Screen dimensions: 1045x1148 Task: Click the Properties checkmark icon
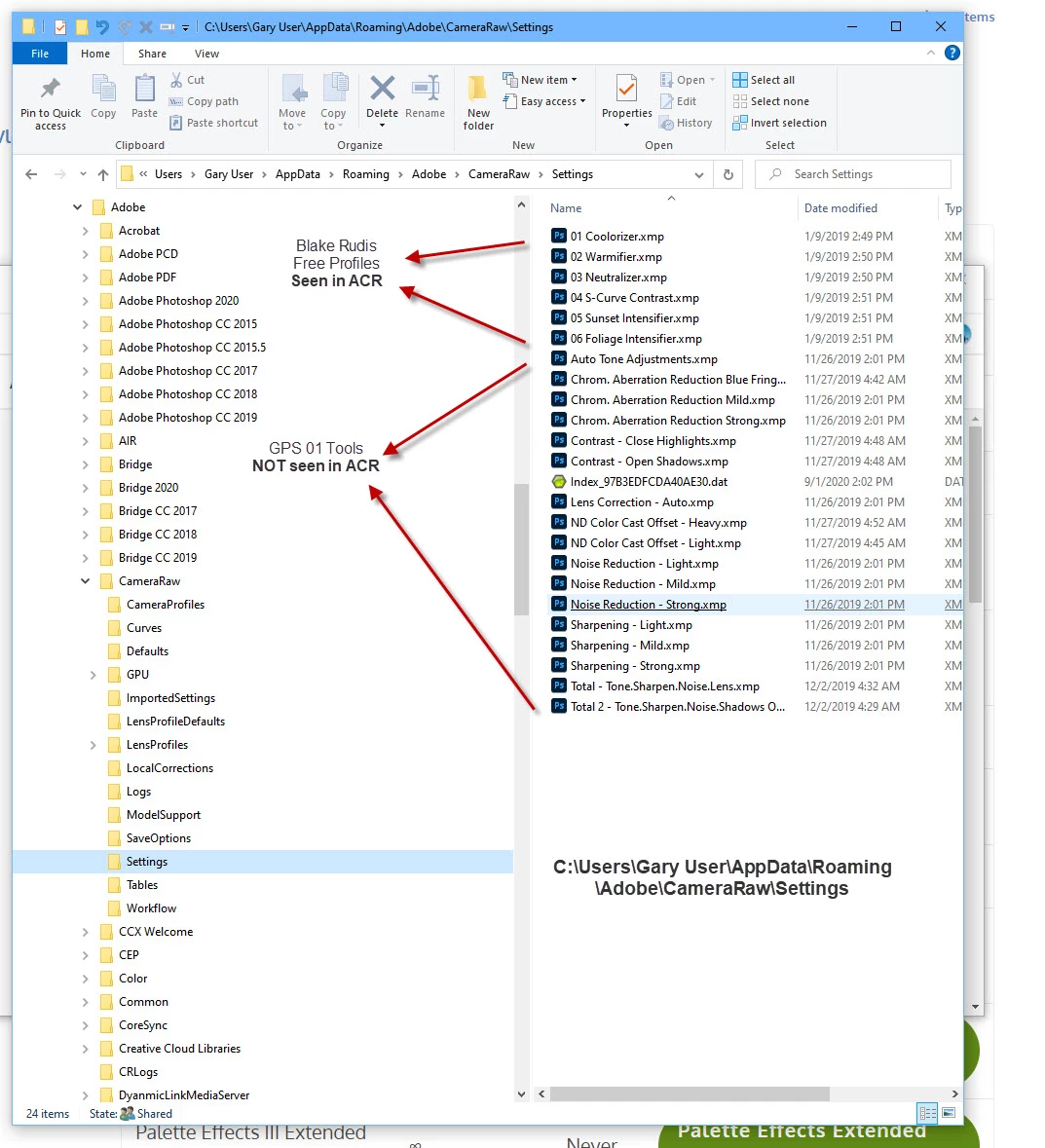(x=626, y=90)
